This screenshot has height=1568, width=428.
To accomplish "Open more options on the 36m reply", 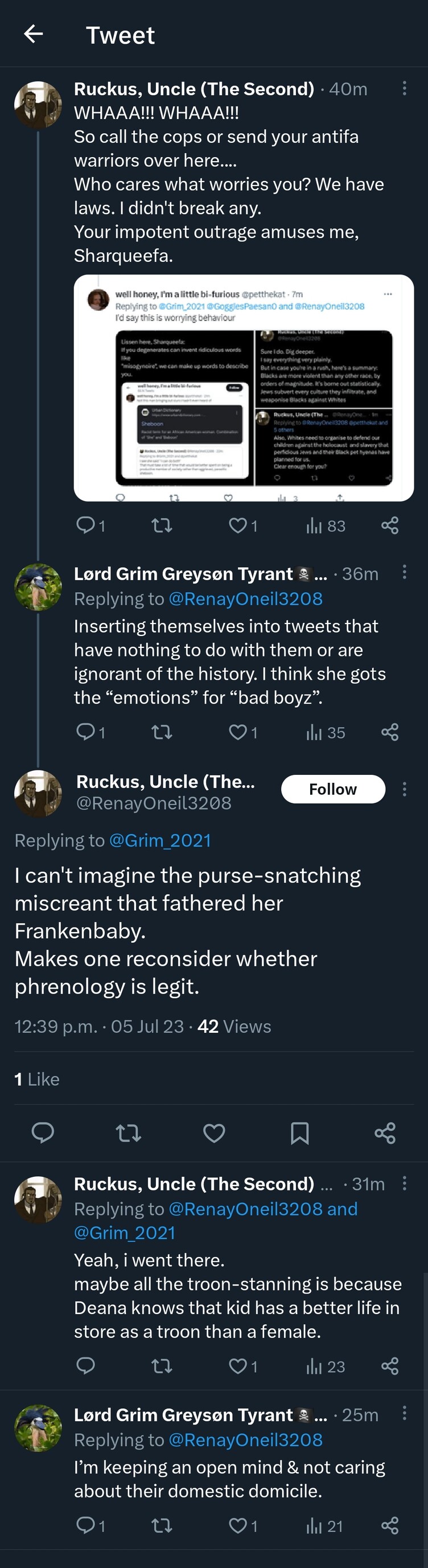I will (404, 572).
